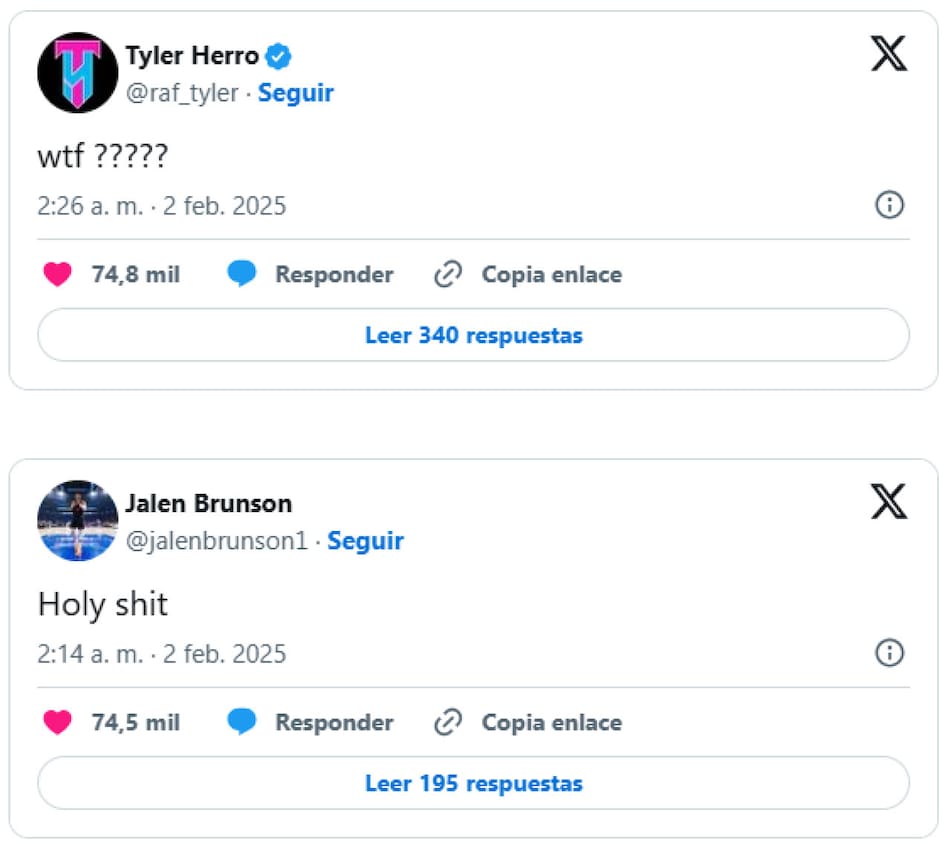The width and height of the screenshot is (950, 842).
Task: Click the link icon on Tyler Herro's post
Action: tap(447, 274)
